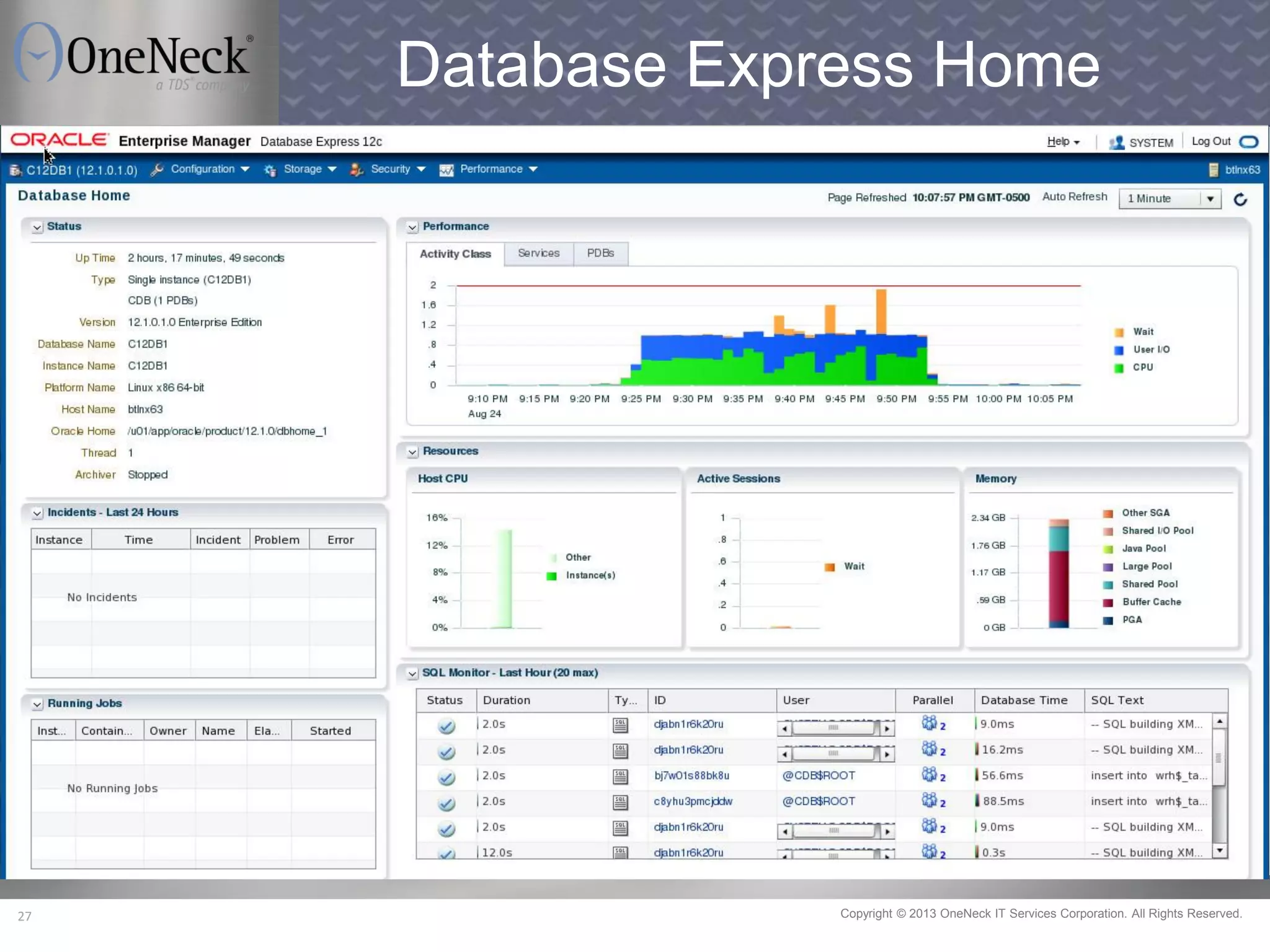
Task: Click Buffer Cache legend swatch in Memory
Action: tap(1108, 602)
